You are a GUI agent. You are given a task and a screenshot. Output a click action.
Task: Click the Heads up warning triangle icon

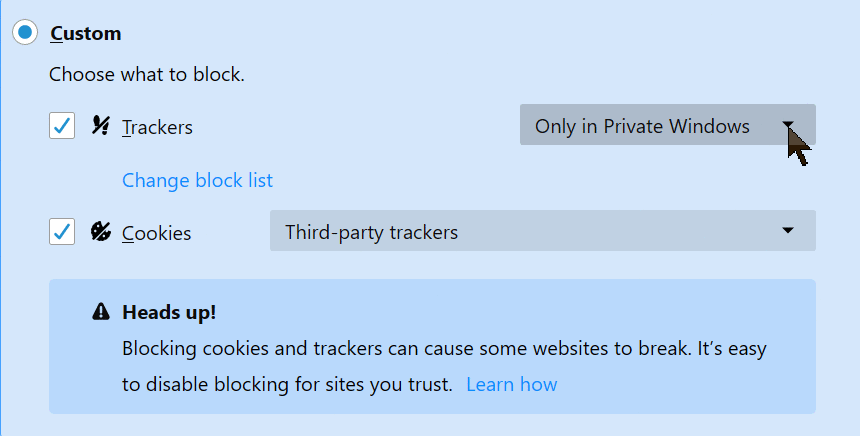coord(100,312)
